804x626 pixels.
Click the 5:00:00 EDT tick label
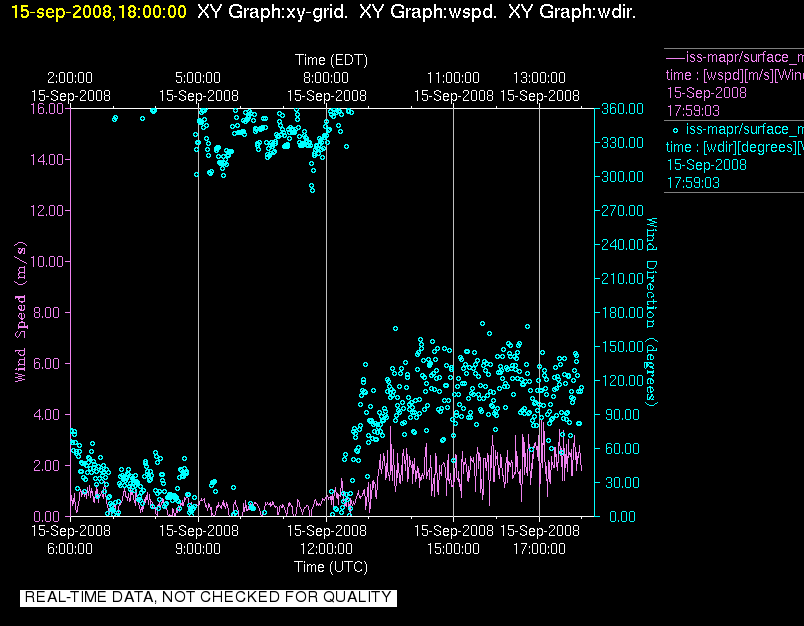[x=198, y=78]
